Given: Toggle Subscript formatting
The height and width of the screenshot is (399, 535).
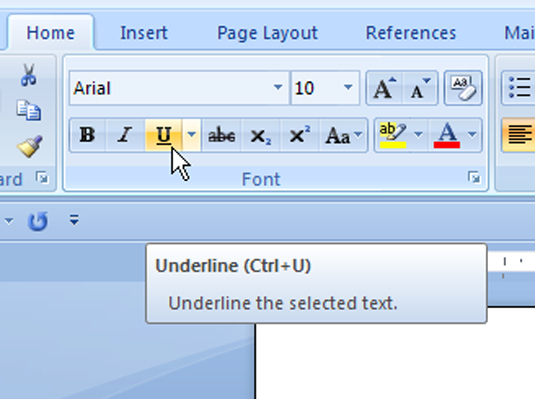Looking at the screenshot, I should (261, 135).
